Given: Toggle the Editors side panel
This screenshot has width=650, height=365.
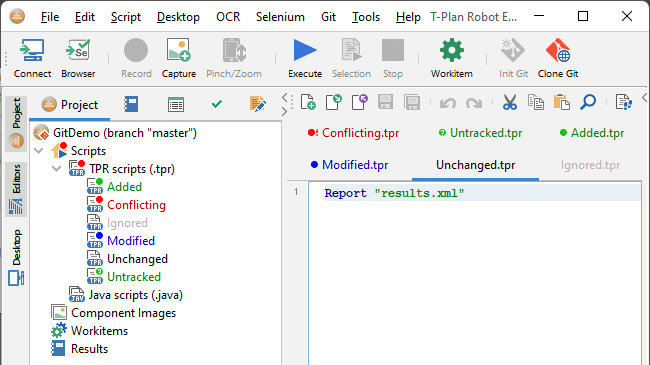Looking at the screenshot, I should point(17,189).
